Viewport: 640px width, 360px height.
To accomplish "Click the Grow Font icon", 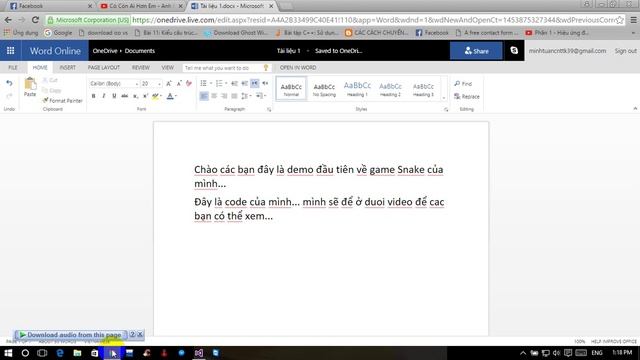I will [169, 83].
